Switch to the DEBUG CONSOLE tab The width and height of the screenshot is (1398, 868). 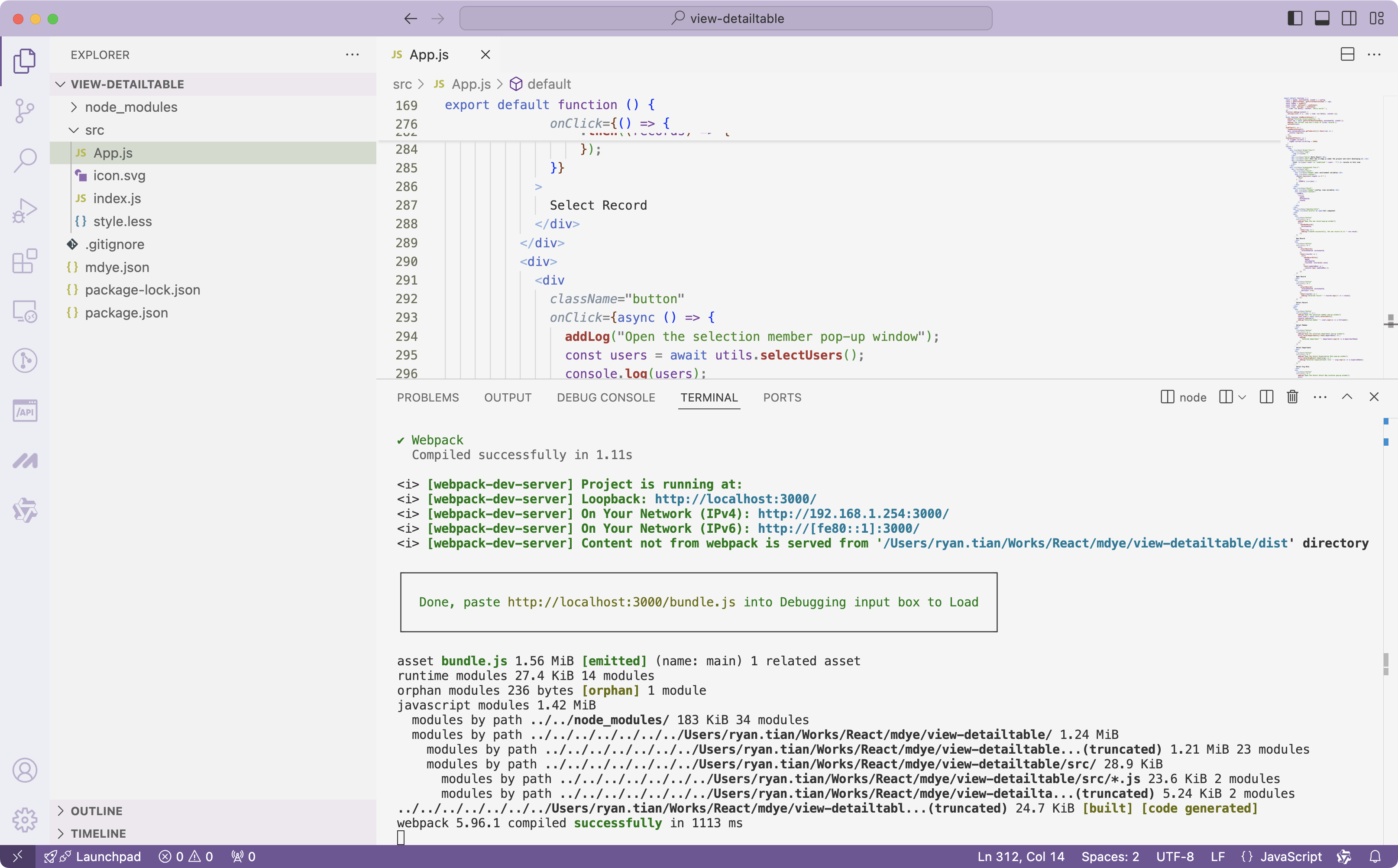pos(605,397)
